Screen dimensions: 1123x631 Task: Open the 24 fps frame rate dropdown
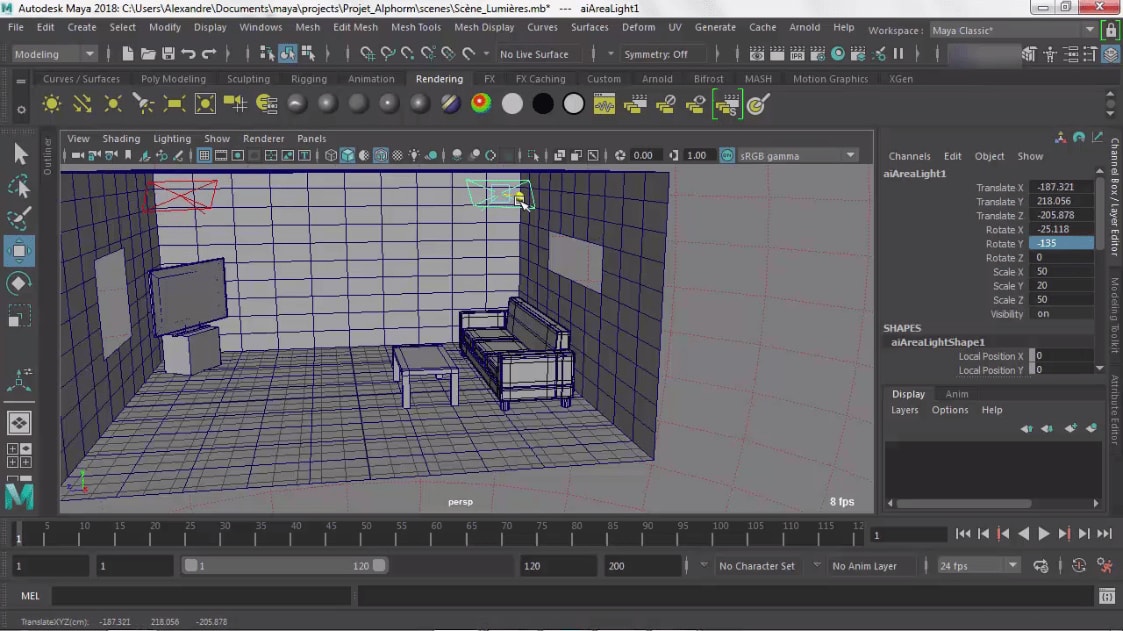pyautogui.click(x=978, y=566)
